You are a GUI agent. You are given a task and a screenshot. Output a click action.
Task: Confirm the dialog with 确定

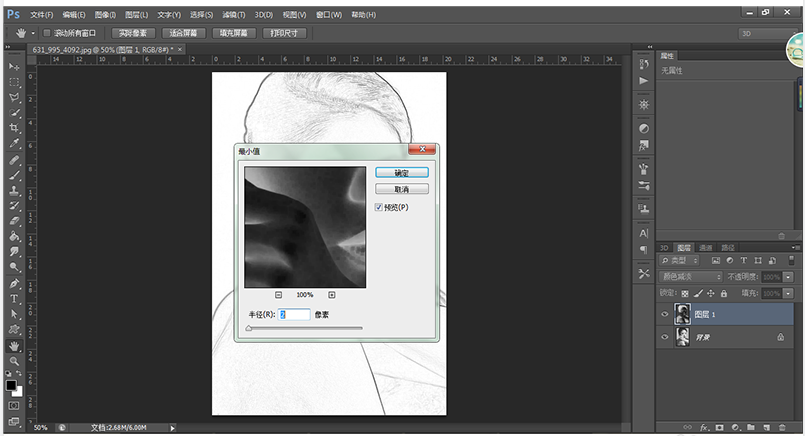pyautogui.click(x=400, y=172)
